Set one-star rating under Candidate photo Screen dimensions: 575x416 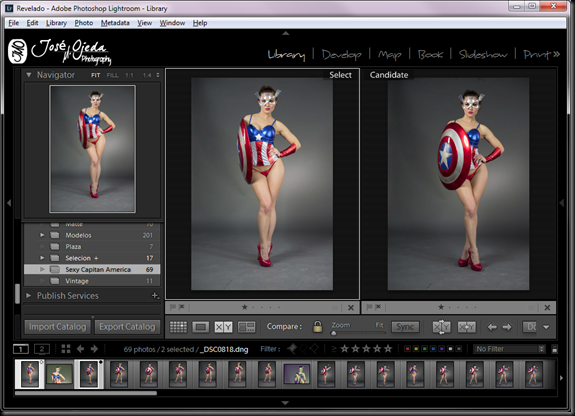(441, 307)
